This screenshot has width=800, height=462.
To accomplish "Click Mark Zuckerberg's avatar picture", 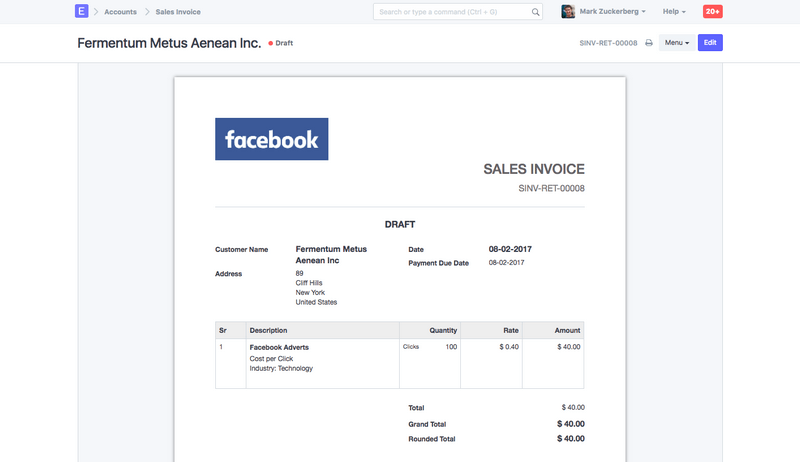I will click(568, 12).
